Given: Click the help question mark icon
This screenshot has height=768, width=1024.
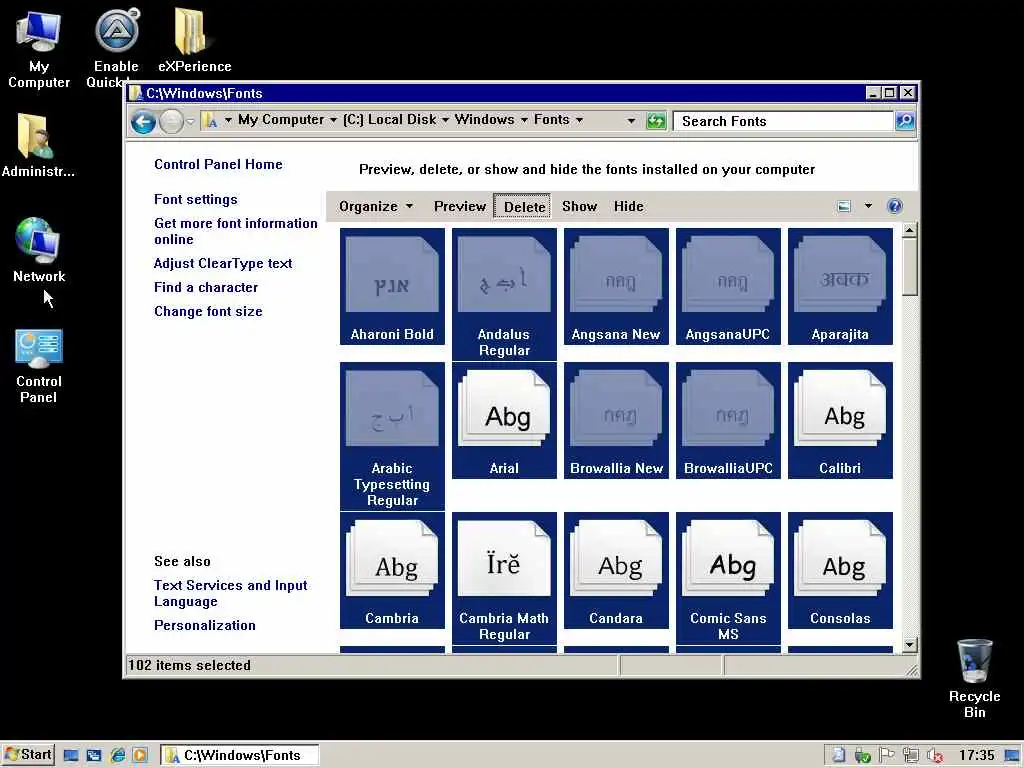Looking at the screenshot, I should [894, 206].
